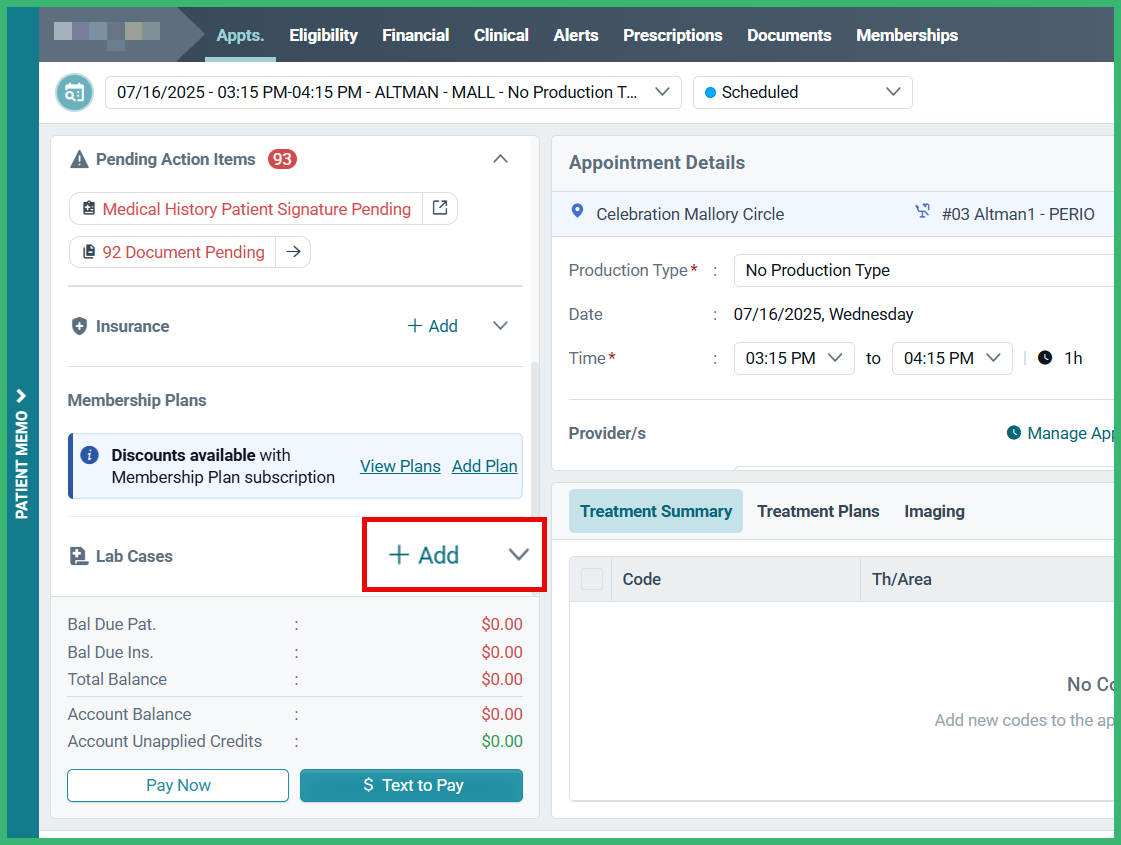This screenshot has height=845, width=1121.
Task: Switch to the Treatment Plans tab
Action: coord(818,511)
